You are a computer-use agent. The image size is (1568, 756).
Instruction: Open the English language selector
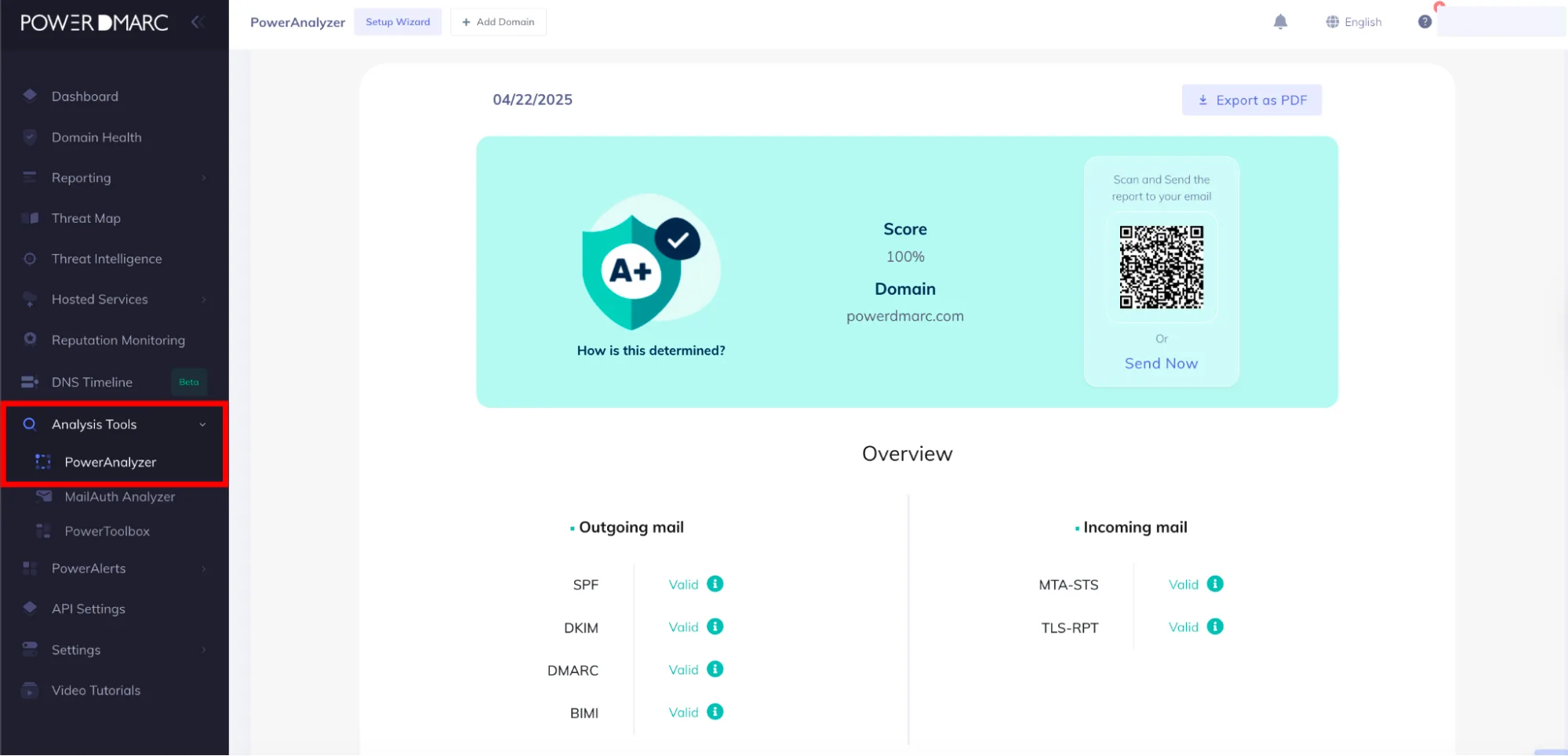point(1354,22)
